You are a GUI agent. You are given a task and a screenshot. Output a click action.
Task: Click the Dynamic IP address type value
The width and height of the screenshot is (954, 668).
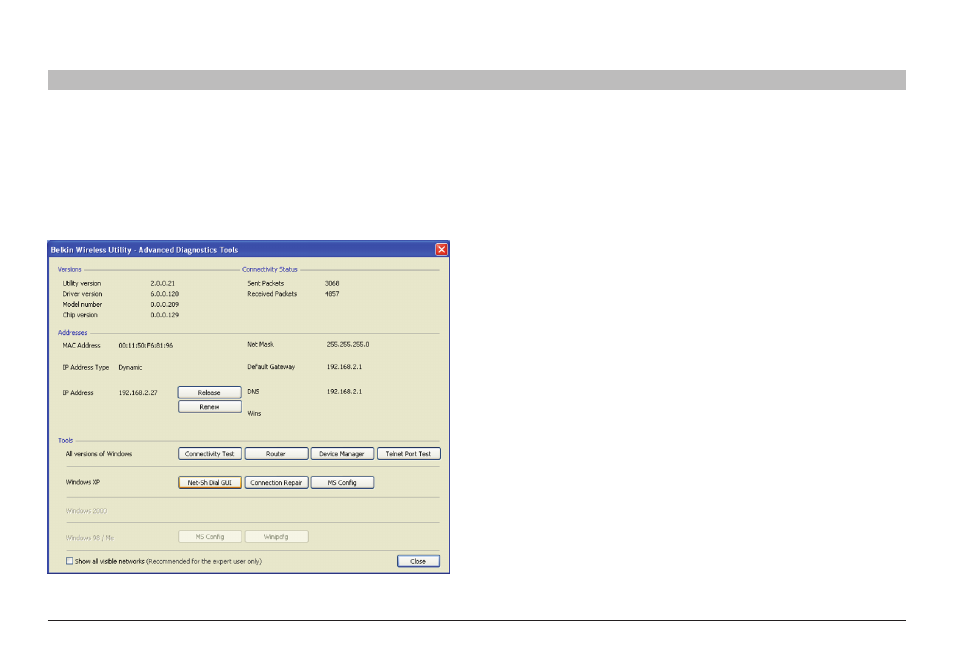click(x=130, y=367)
